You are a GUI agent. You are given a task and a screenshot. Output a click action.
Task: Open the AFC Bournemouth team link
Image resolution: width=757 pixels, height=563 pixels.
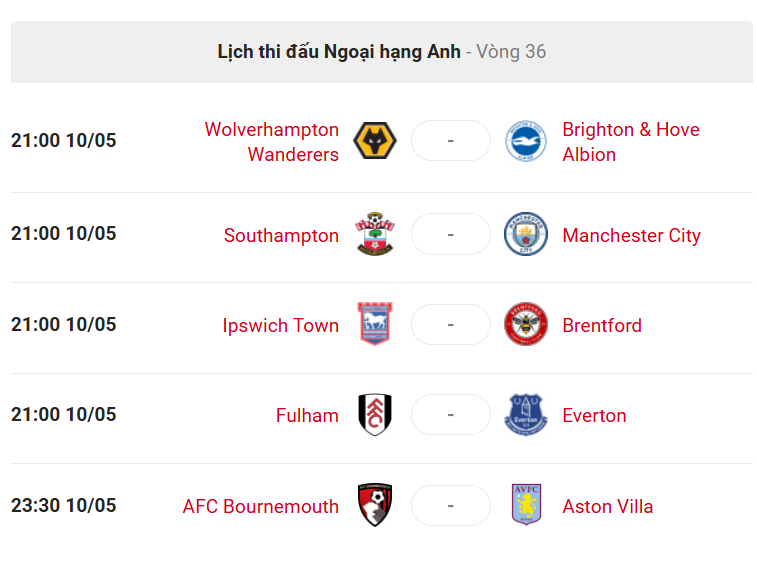pyautogui.click(x=261, y=507)
